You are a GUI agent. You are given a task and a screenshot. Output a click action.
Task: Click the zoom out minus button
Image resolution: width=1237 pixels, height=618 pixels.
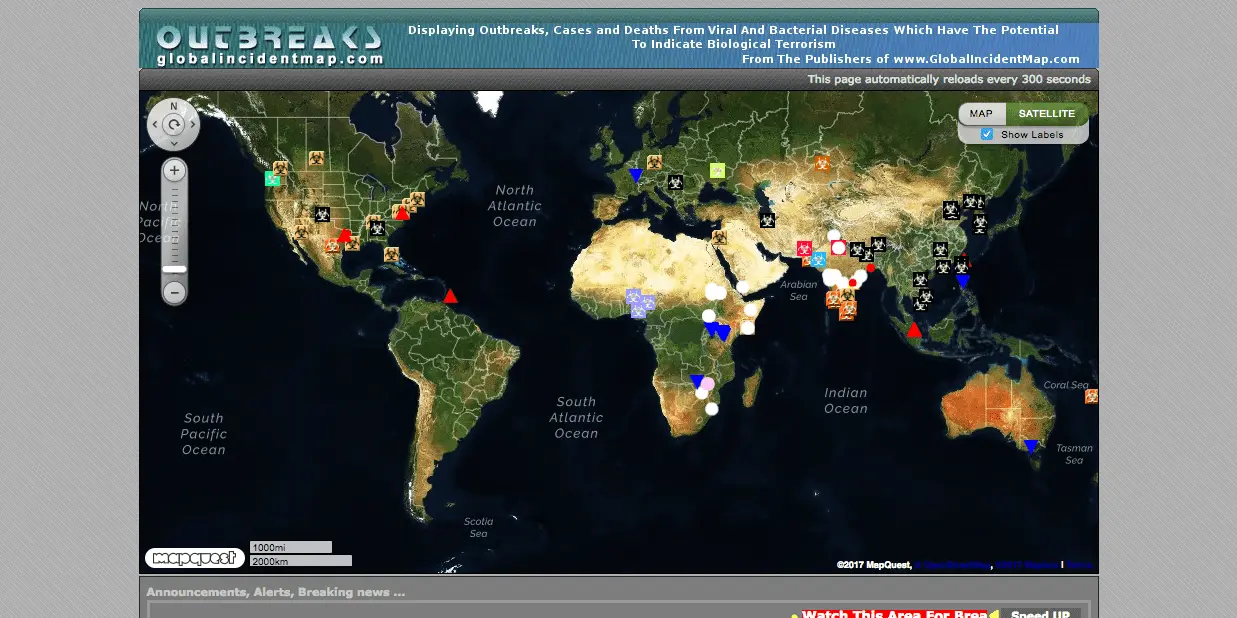tap(174, 292)
